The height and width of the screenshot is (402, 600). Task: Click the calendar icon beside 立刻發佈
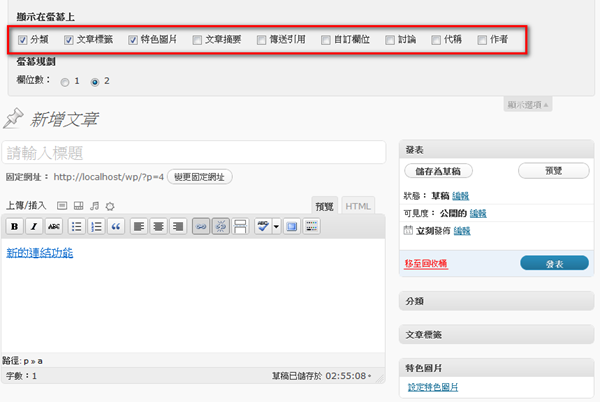(408, 230)
